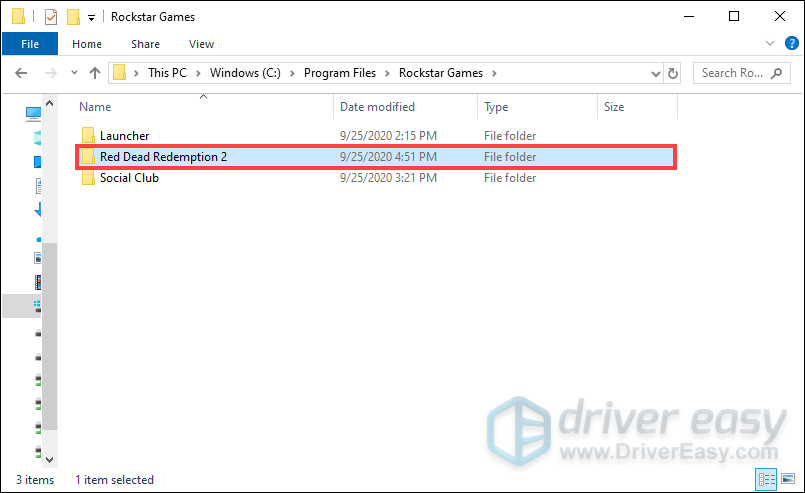Click This PC monitor icon in navigation pane
This screenshot has width=805, height=493.
[33, 113]
